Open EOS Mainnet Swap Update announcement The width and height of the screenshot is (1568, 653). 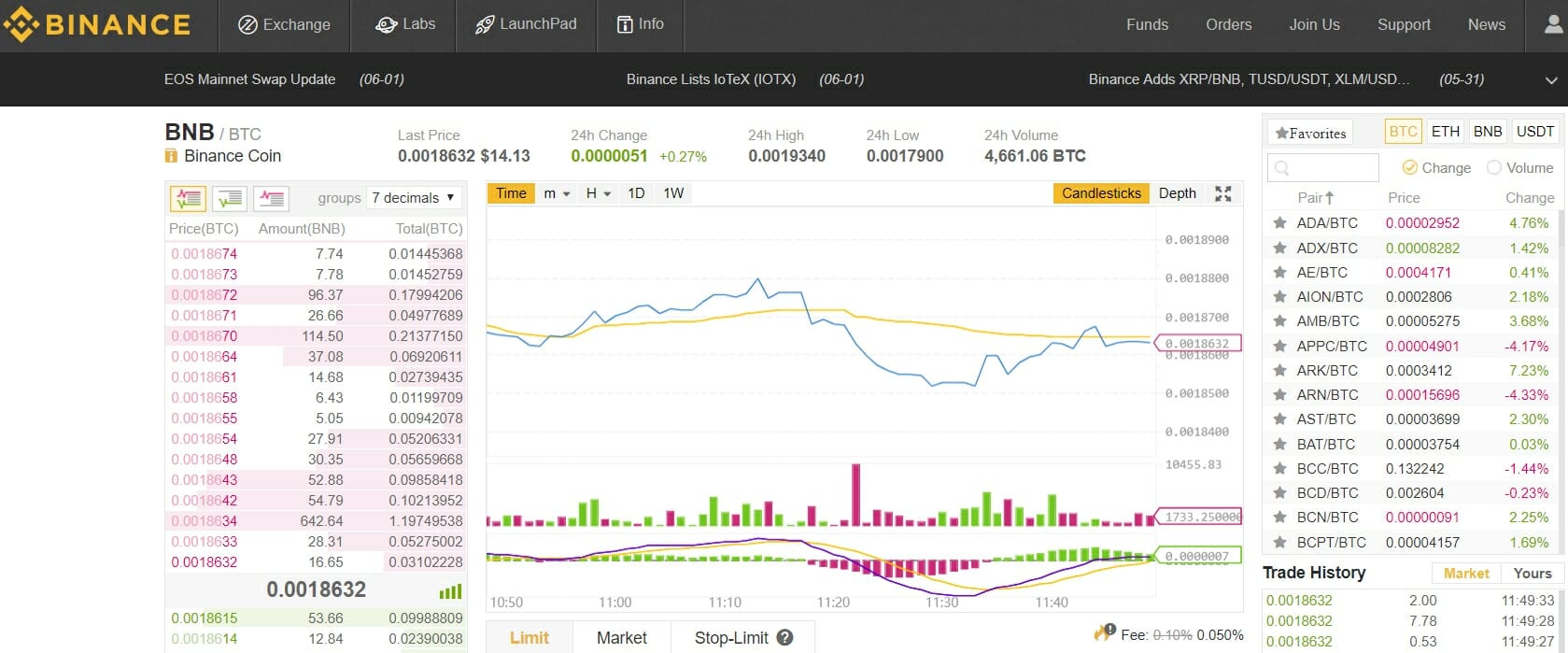click(x=249, y=79)
